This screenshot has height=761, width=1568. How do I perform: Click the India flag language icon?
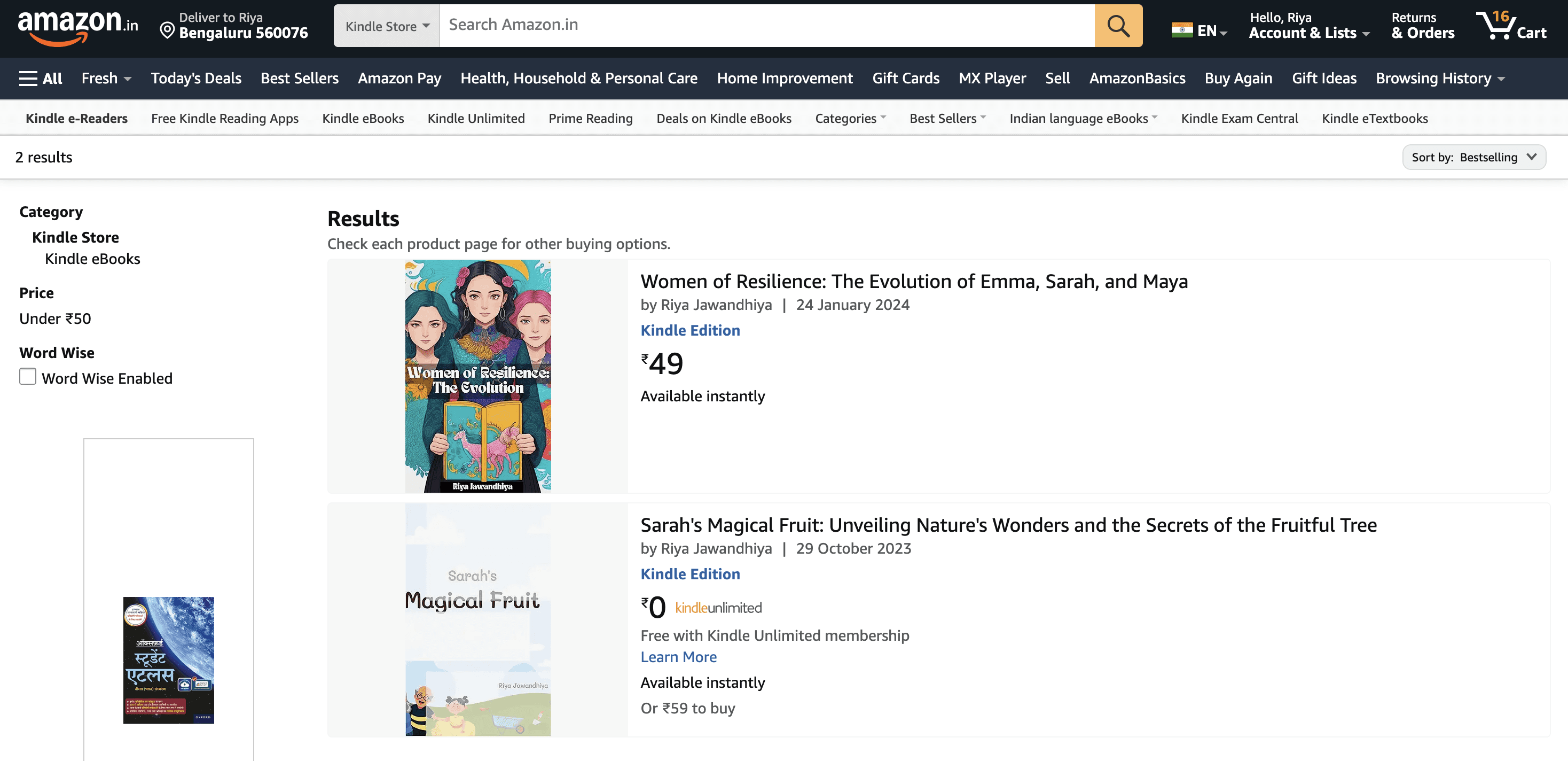pyautogui.click(x=1181, y=30)
